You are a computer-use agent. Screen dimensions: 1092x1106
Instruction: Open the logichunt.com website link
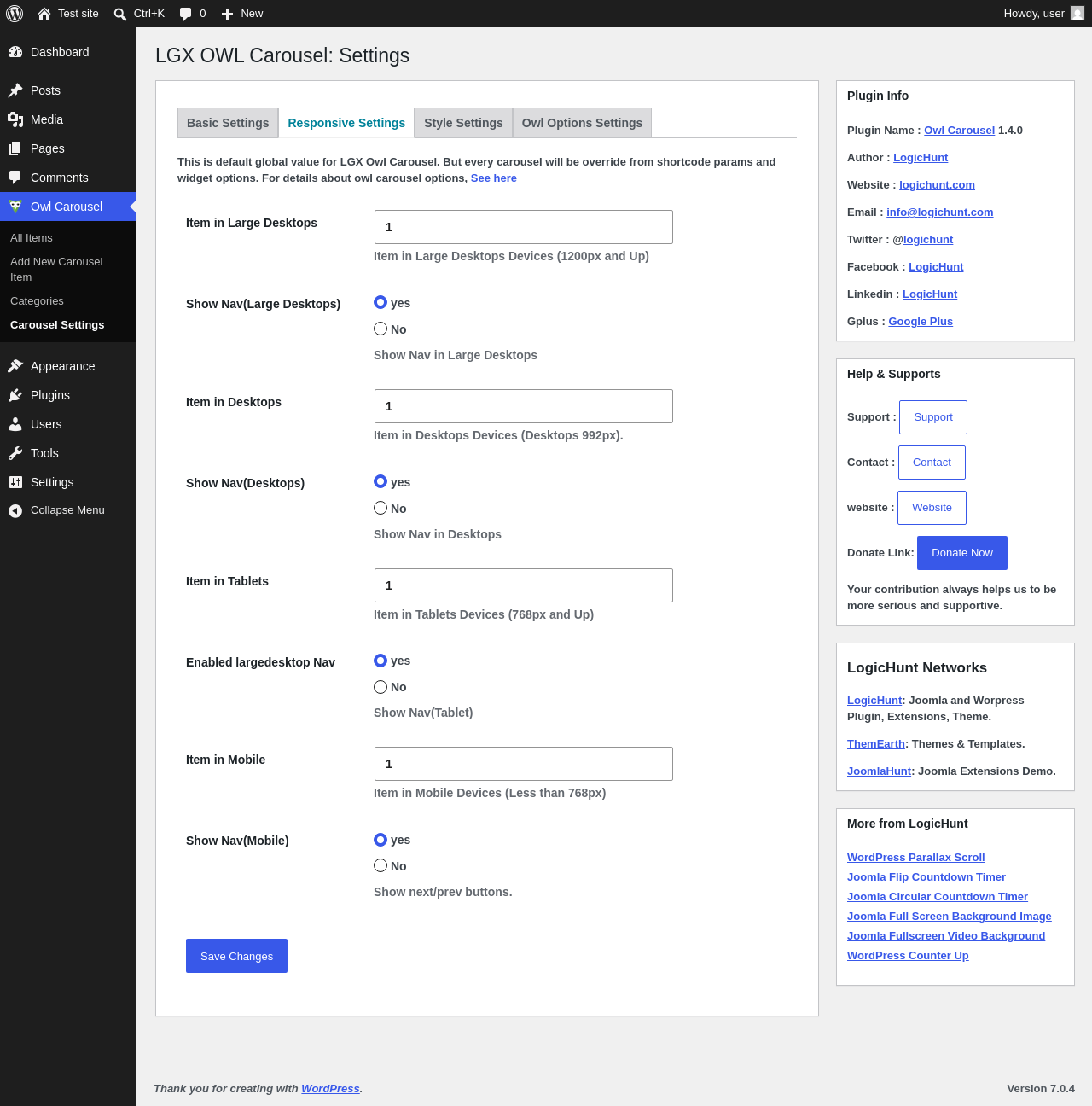click(x=937, y=185)
